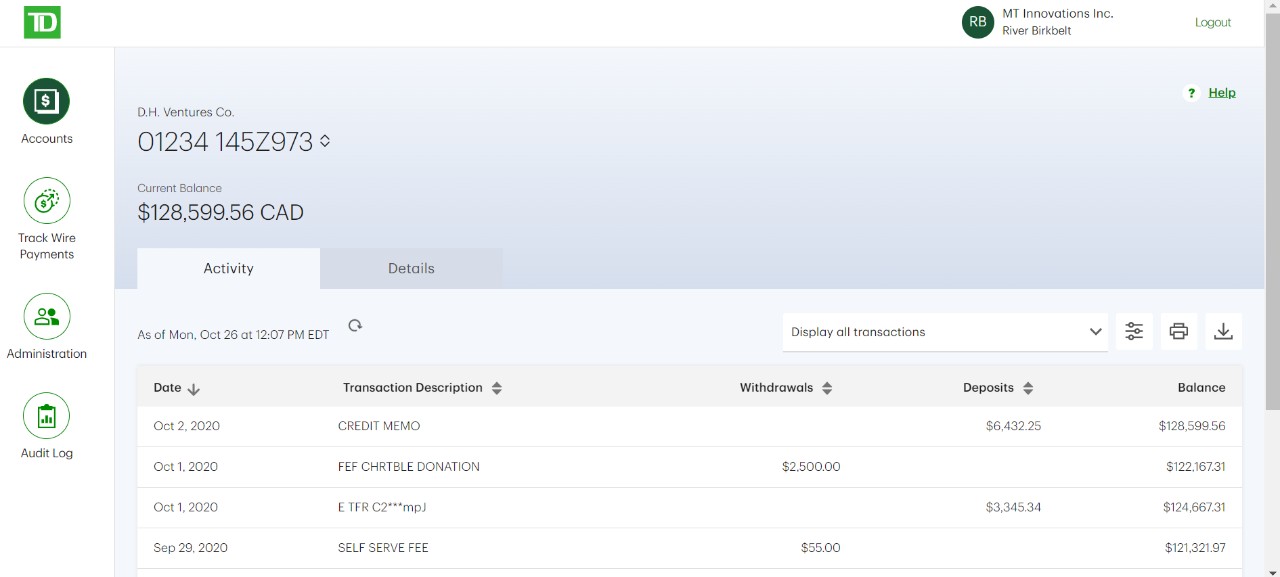Open Track Wire Payments

(x=47, y=201)
